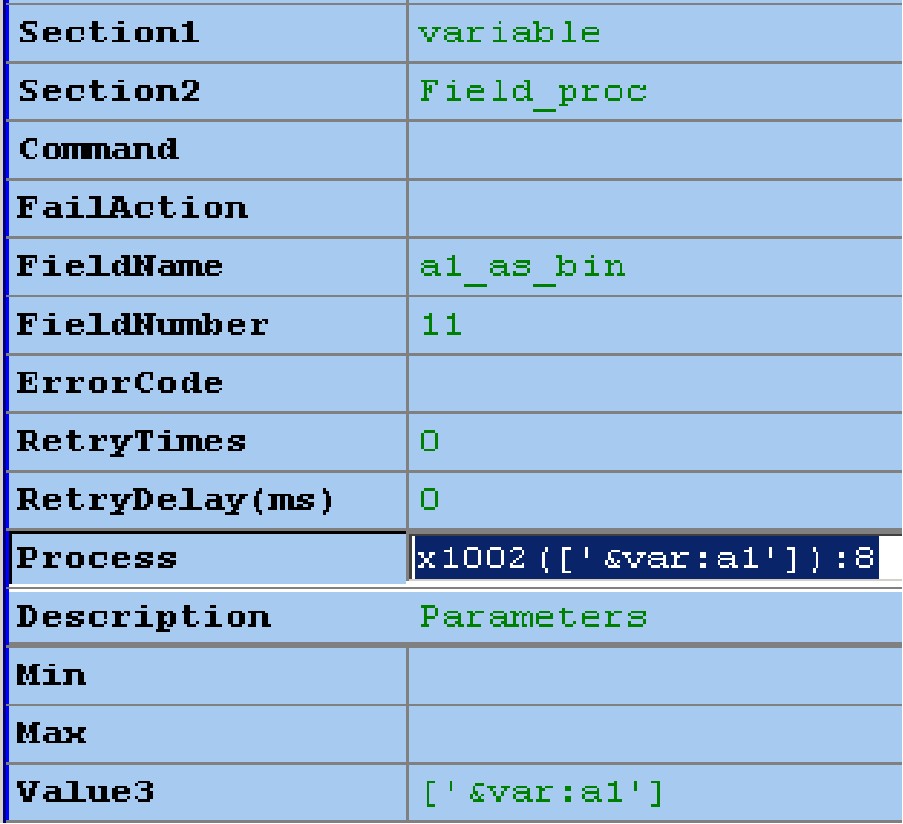This screenshot has width=903, height=824.
Task: Select the RetryDelay(ms) value cell
Action: pos(654,499)
